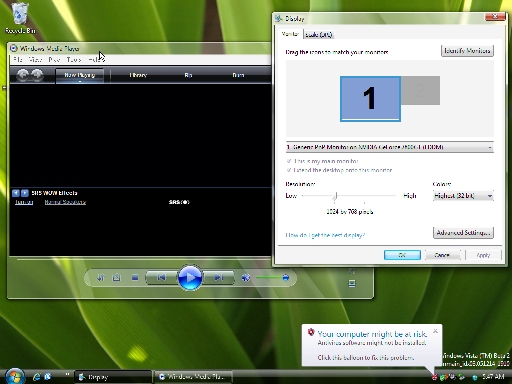Click 'Click this balloon to fix this problem' text
Viewport: 512px width, 384px height.
366,358
